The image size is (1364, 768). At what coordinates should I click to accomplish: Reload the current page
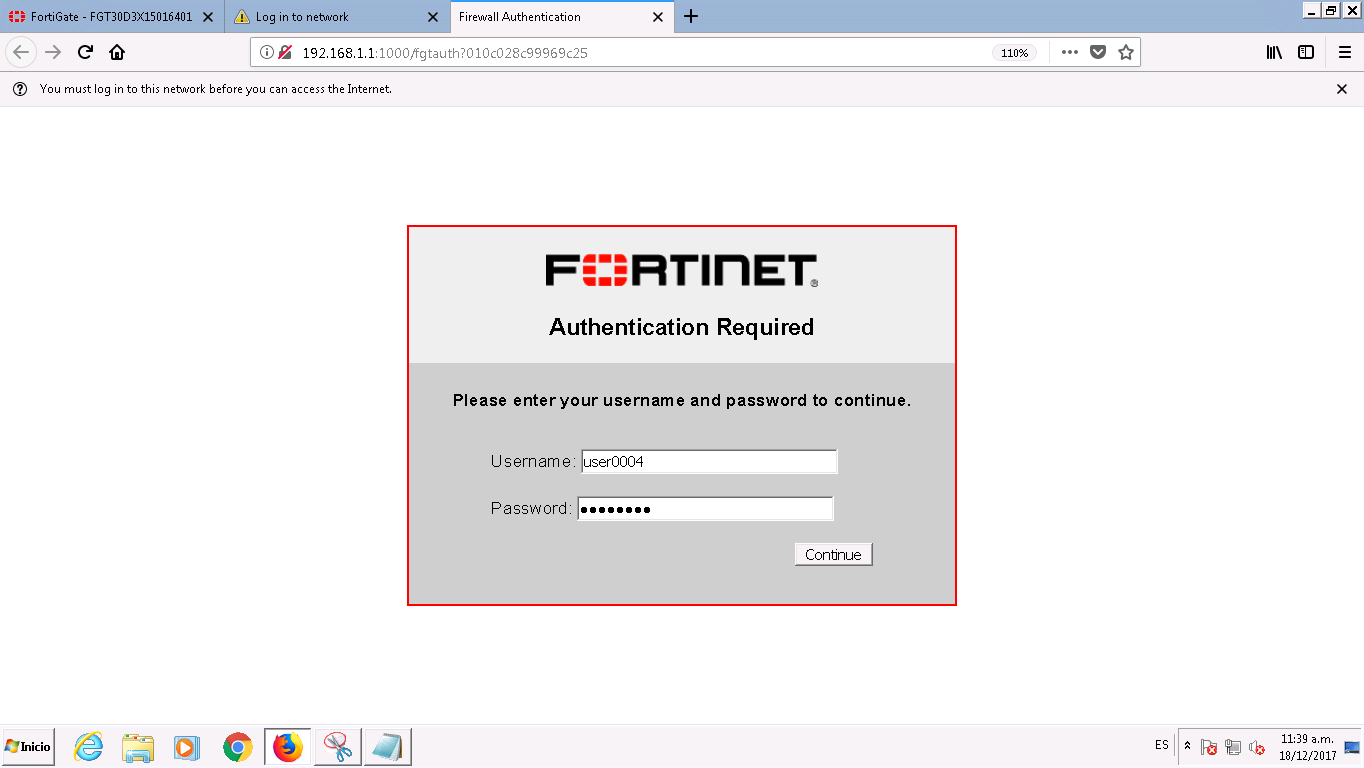click(86, 52)
